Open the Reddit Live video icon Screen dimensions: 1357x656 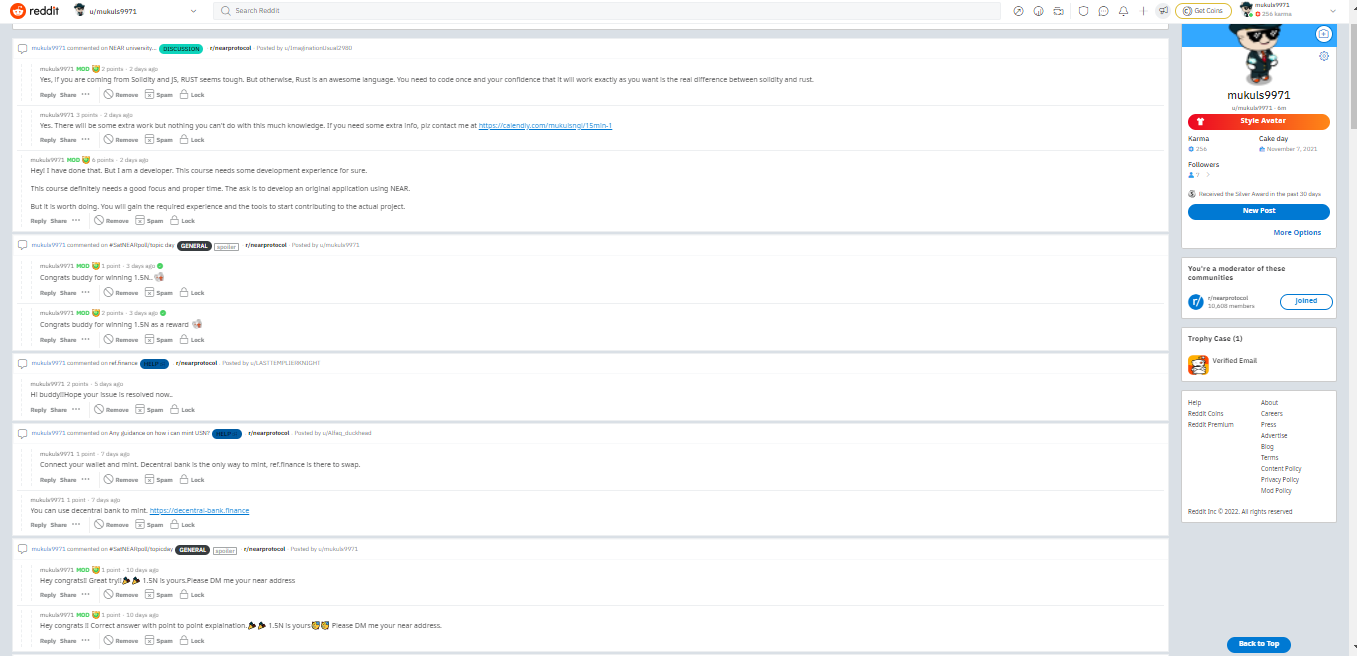(1058, 11)
